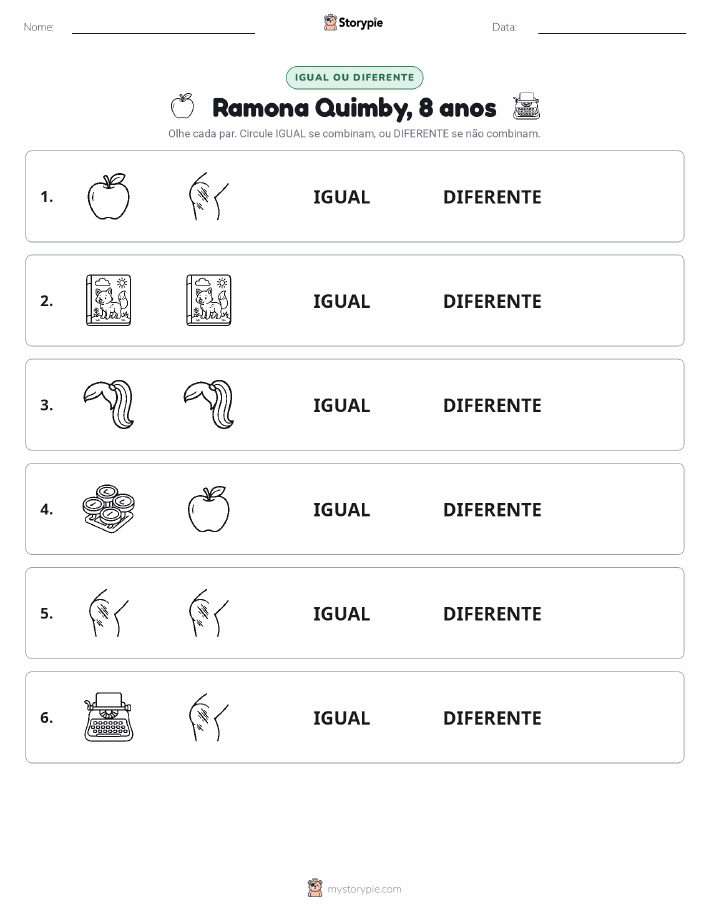The height and width of the screenshot is (917, 709).
Task: Click the apple icon in row 1
Action: pyautogui.click(x=108, y=196)
